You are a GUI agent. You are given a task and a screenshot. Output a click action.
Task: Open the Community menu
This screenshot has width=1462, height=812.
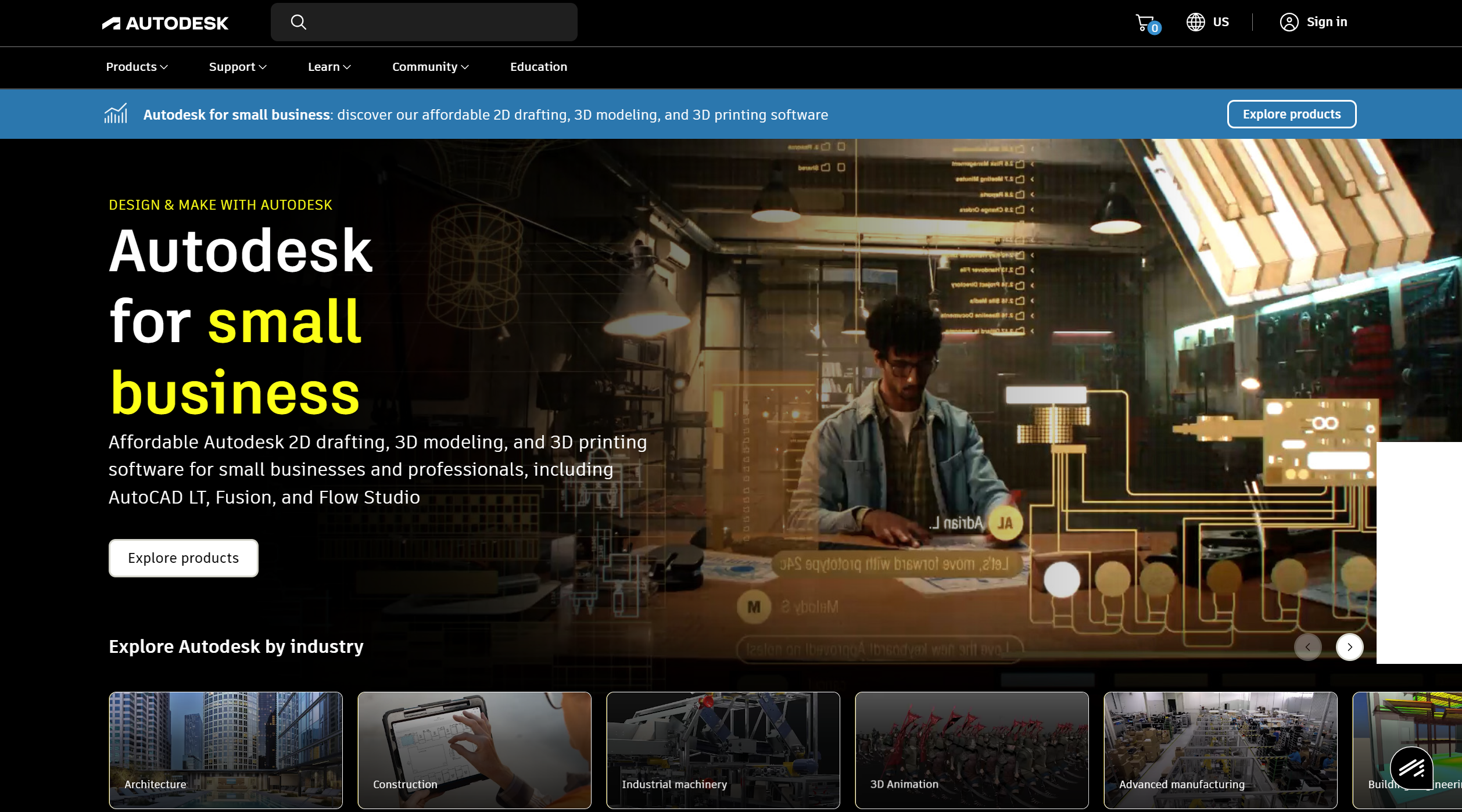431,67
